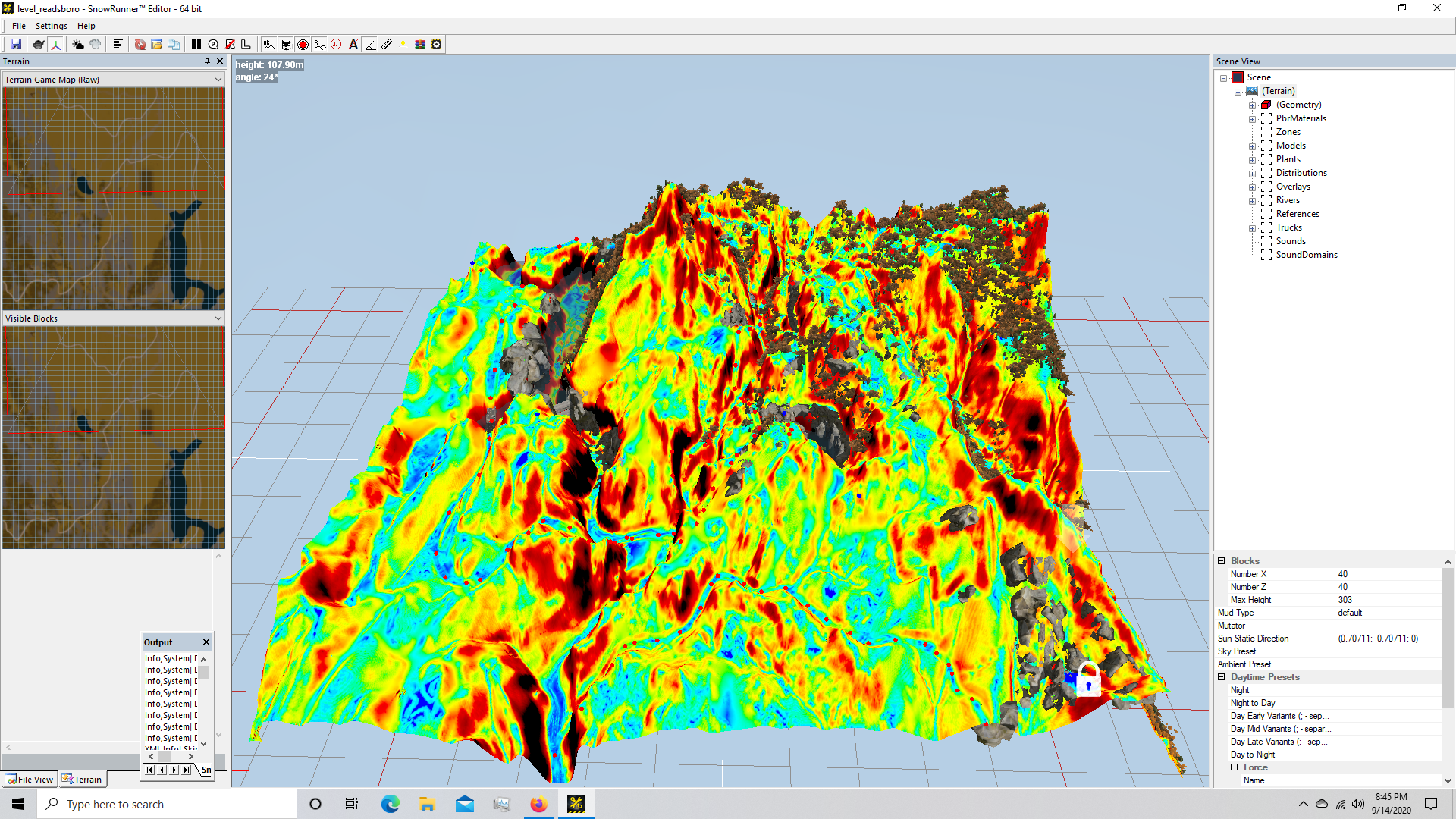Click the L-shaped toolbar icon

tap(246, 45)
